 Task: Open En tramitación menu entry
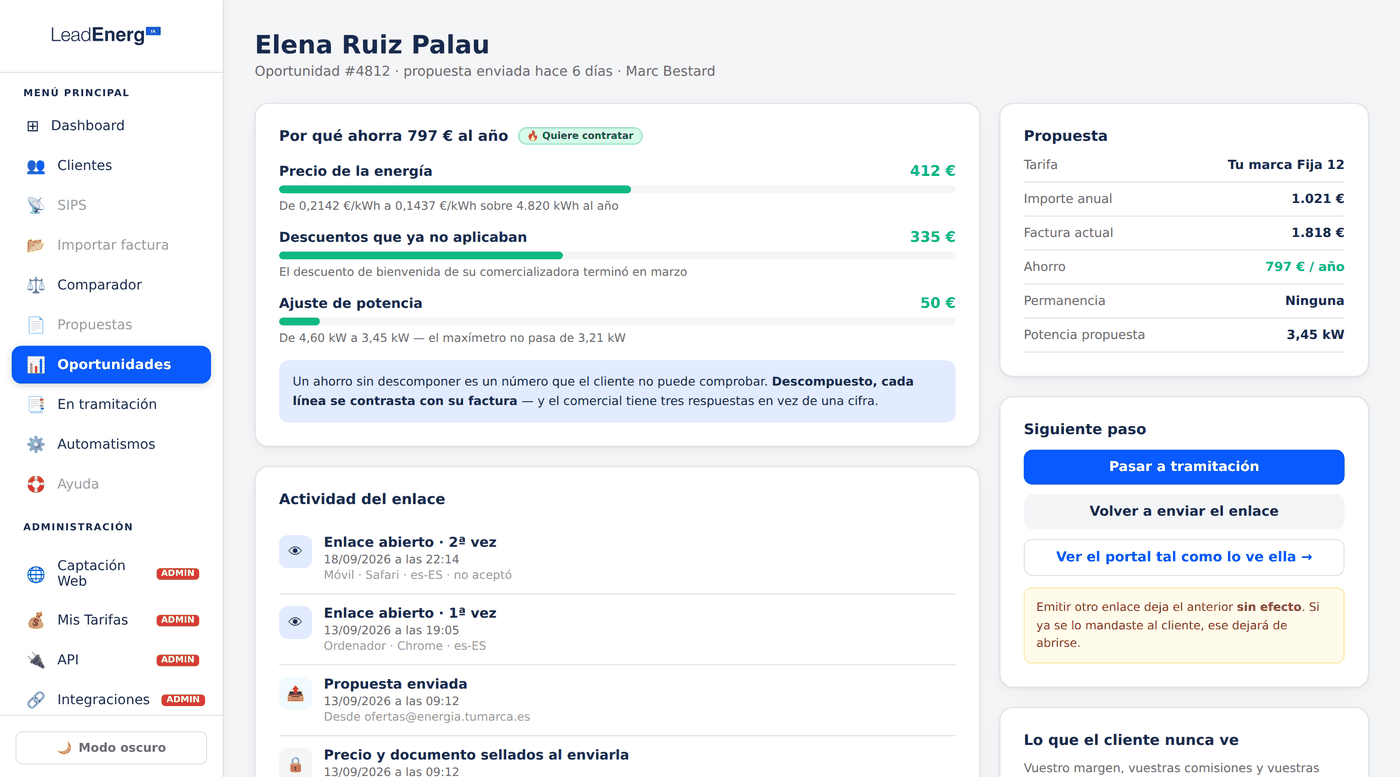tap(111, 405)
